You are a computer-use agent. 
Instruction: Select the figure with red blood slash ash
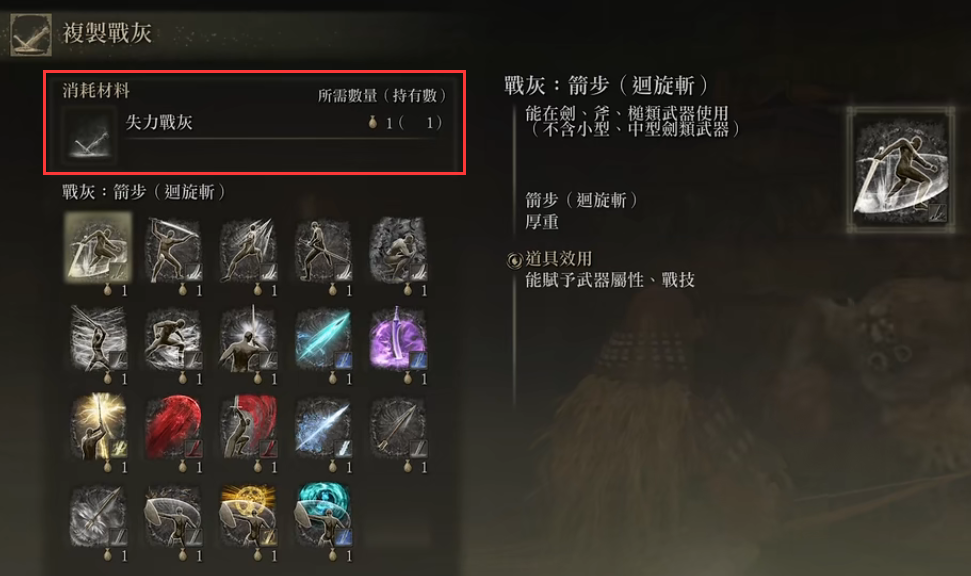pyautogui.click(x=248, y=427)
